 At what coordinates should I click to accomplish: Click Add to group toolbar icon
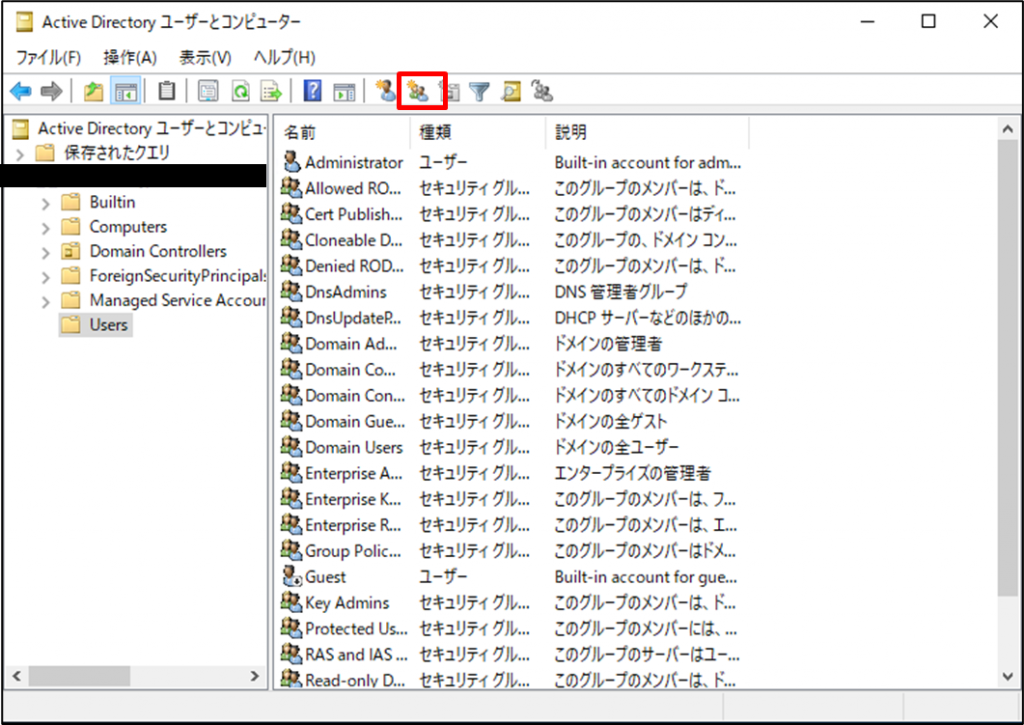[542, 91]
